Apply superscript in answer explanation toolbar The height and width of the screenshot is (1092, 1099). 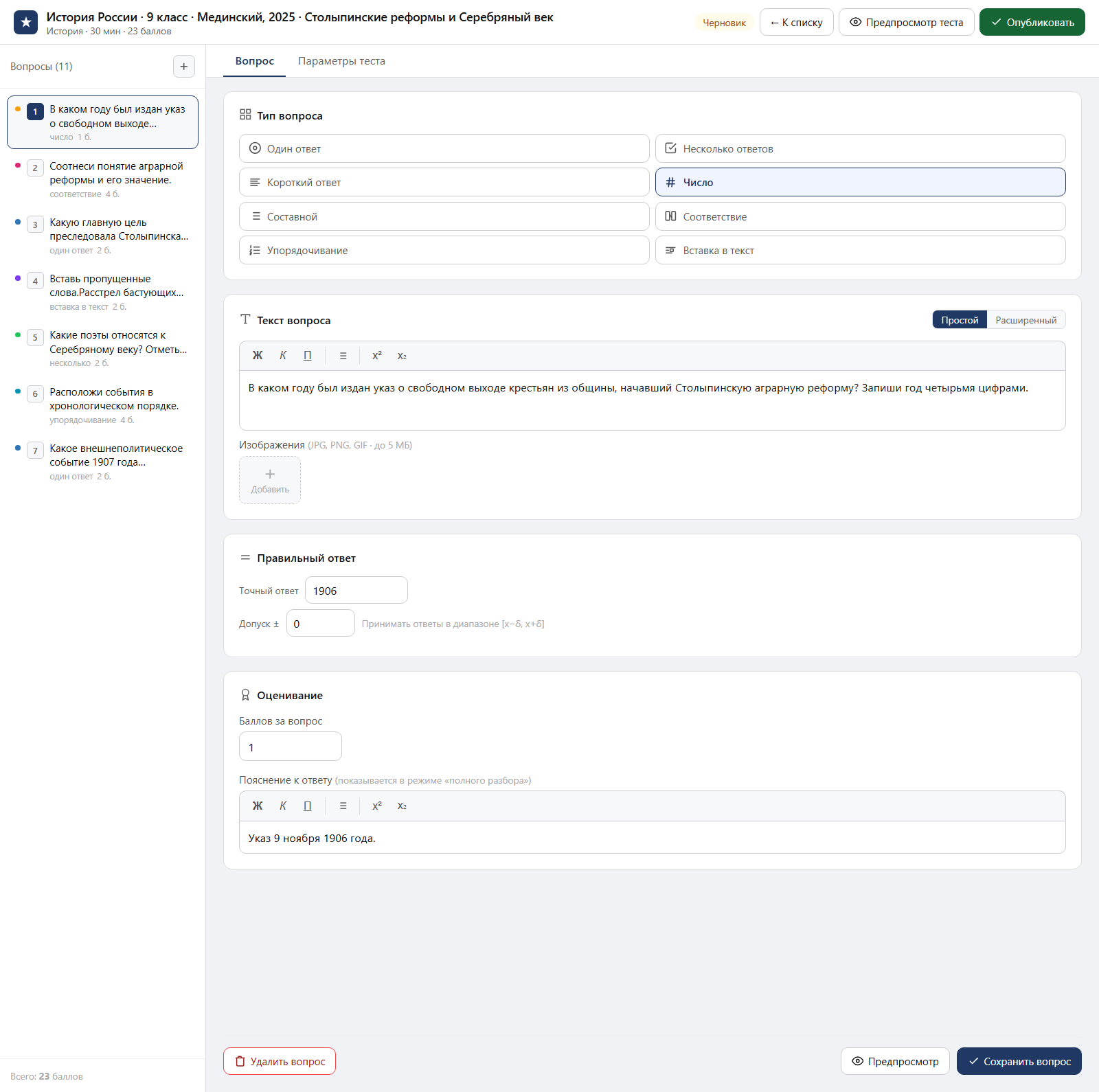[377, 806]
